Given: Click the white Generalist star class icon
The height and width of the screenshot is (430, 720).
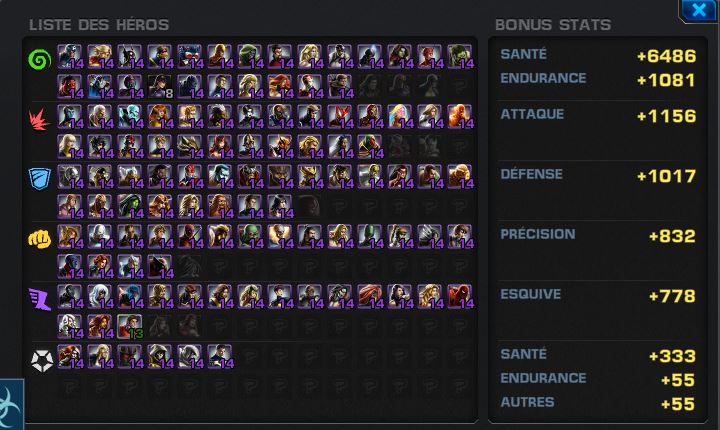Looking at the screenshot, I should (x=42, y=360).
